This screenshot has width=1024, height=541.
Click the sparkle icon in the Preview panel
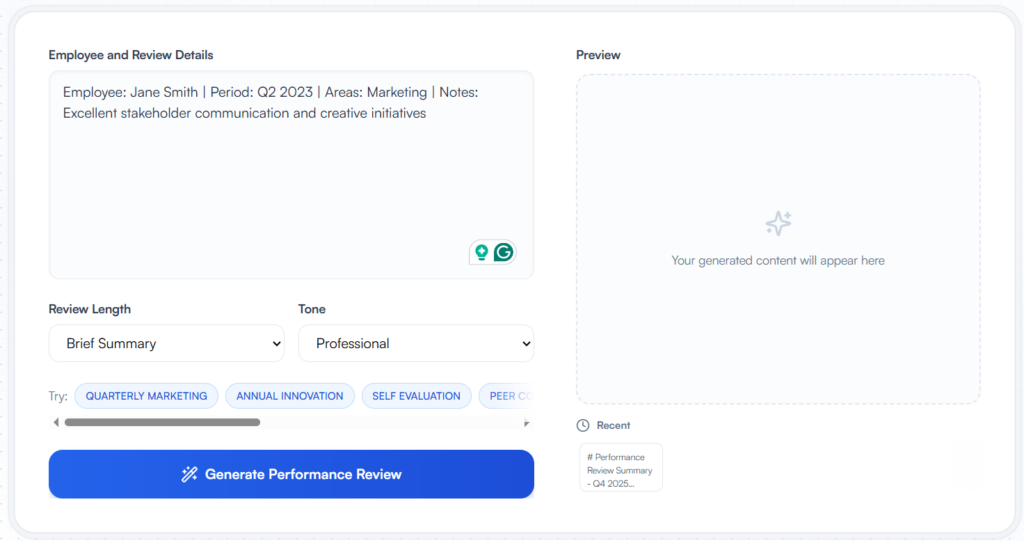778,223
